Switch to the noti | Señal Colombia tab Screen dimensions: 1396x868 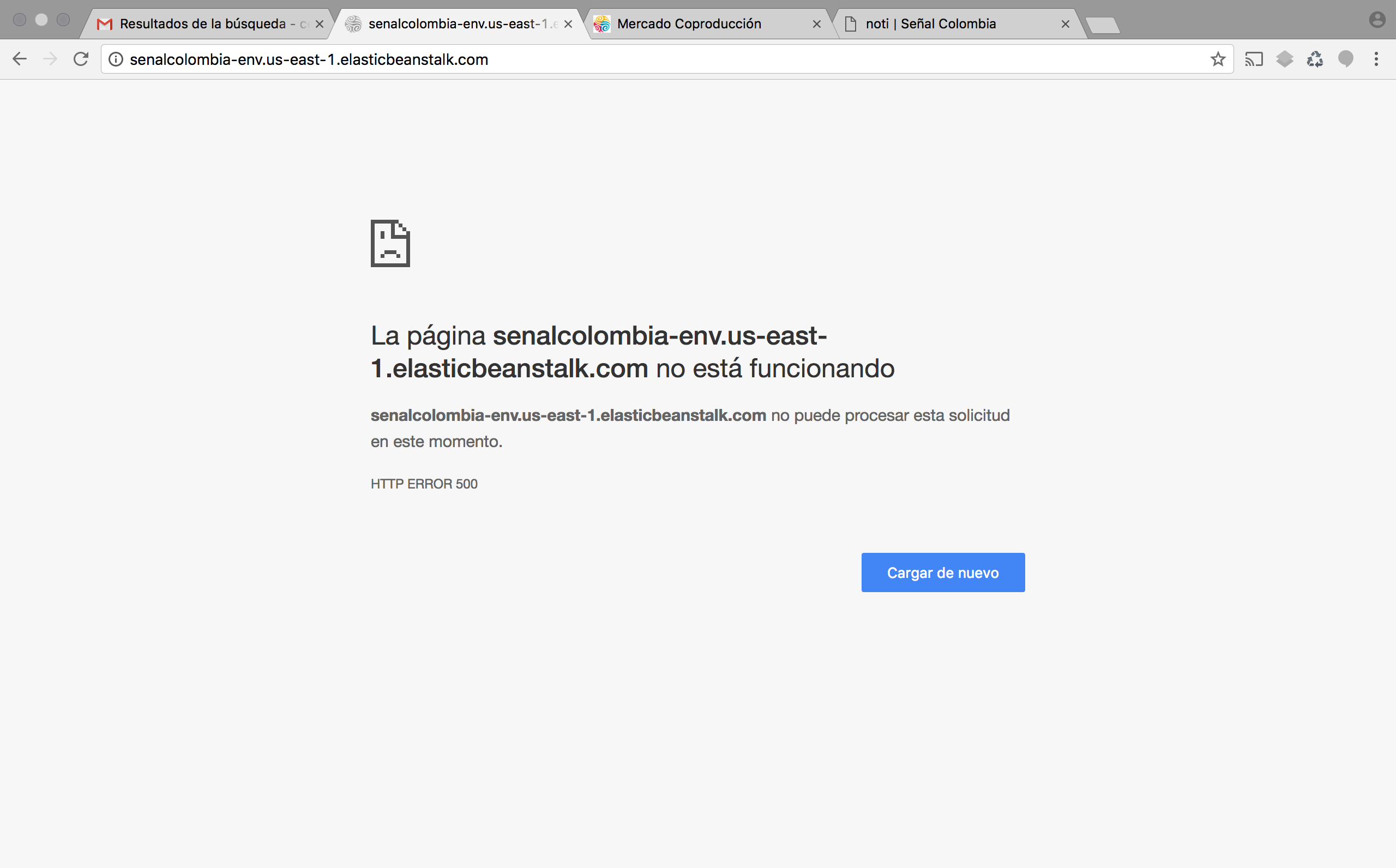tap(930, 24)
